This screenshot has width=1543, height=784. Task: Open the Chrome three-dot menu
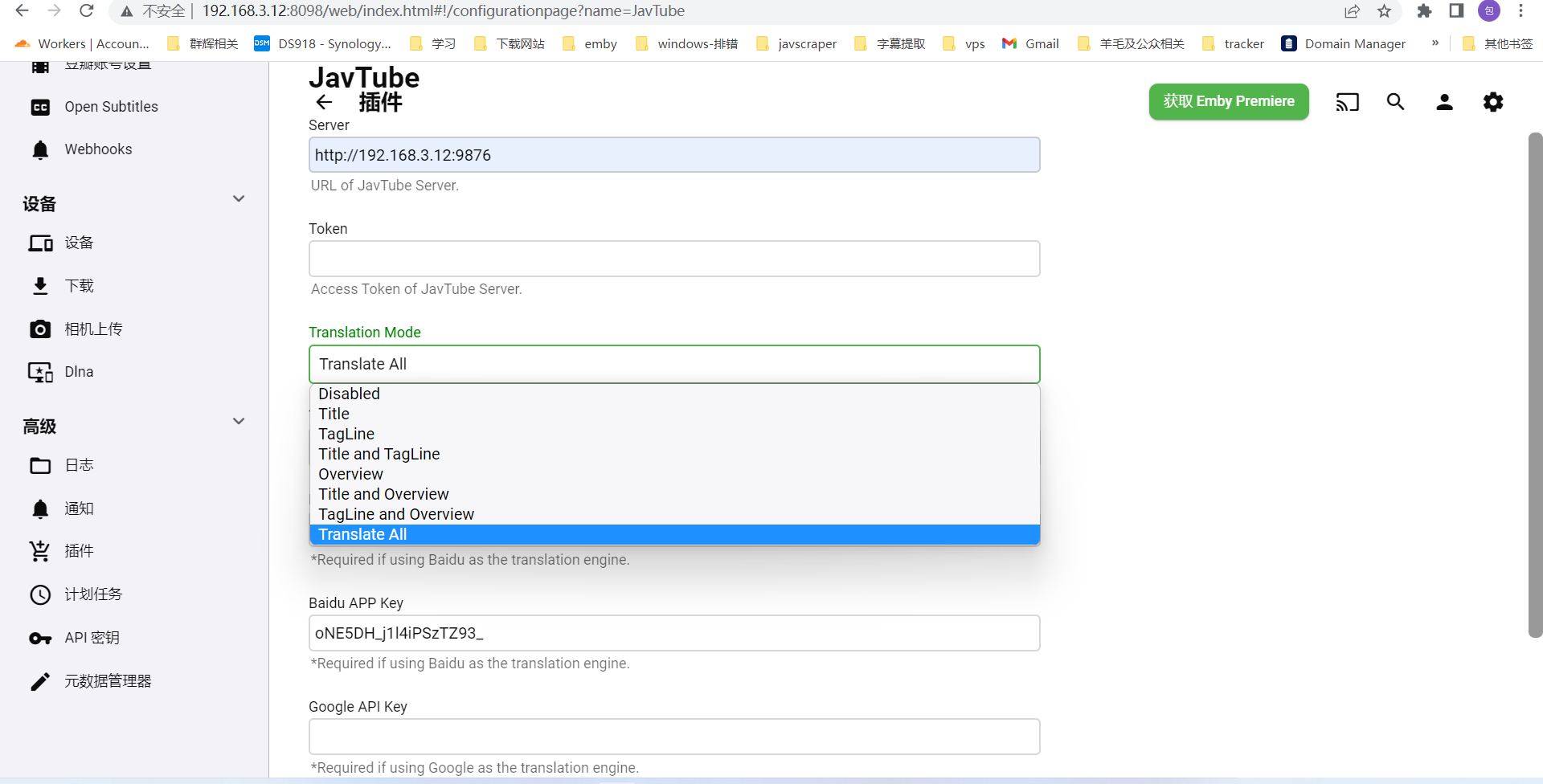(x=1520, y=10)
